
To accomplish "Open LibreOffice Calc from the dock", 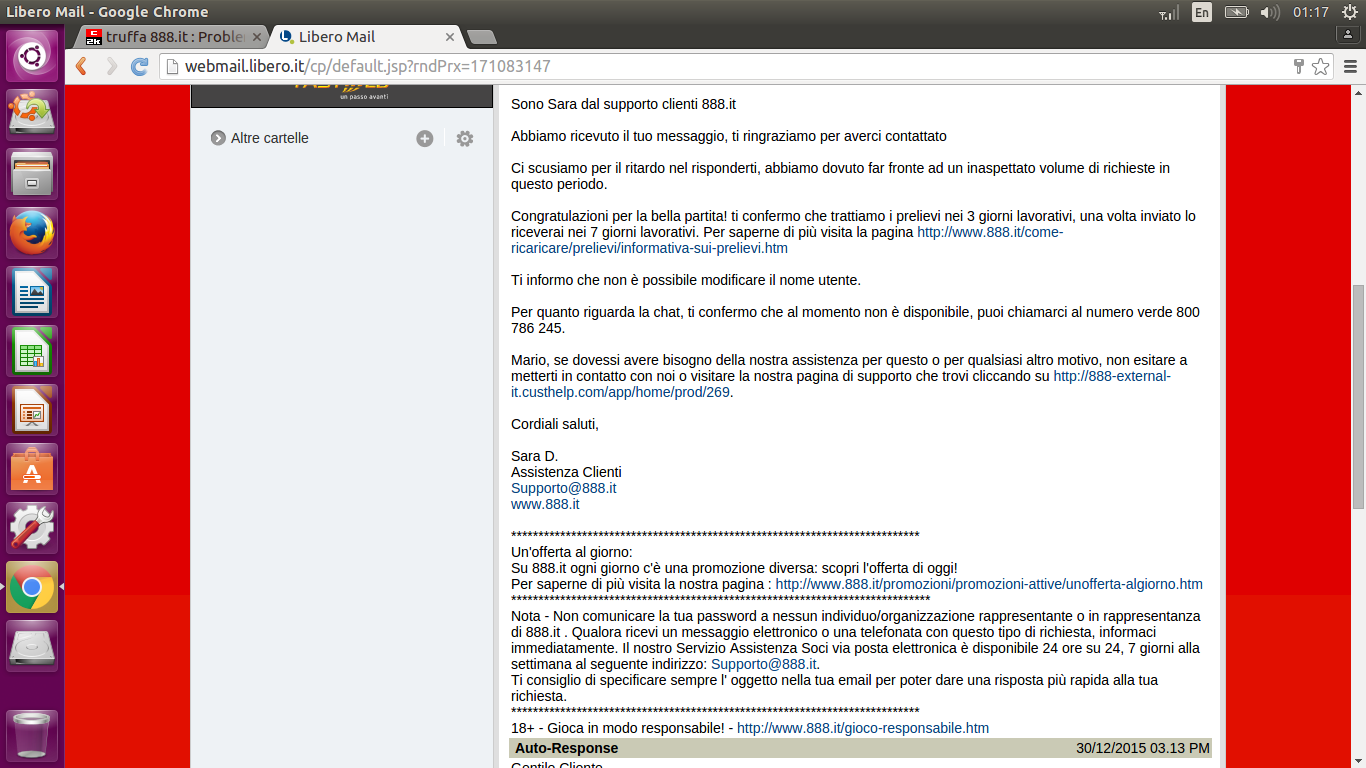I will point(33,351).
